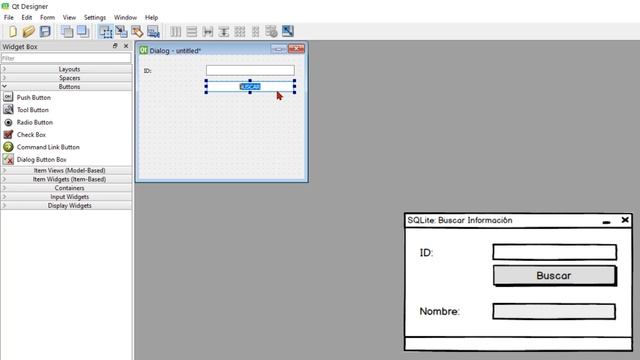
Task: Apply Lay Out Vertically
Action: tap(191, 31)
